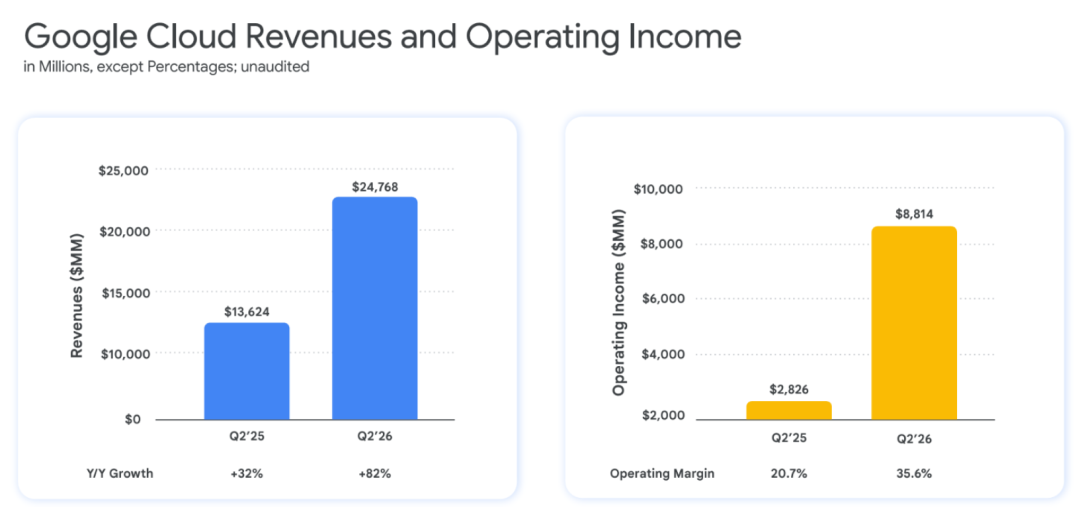Click Q2'25 label in operating income chart

(x=789, y=439)
